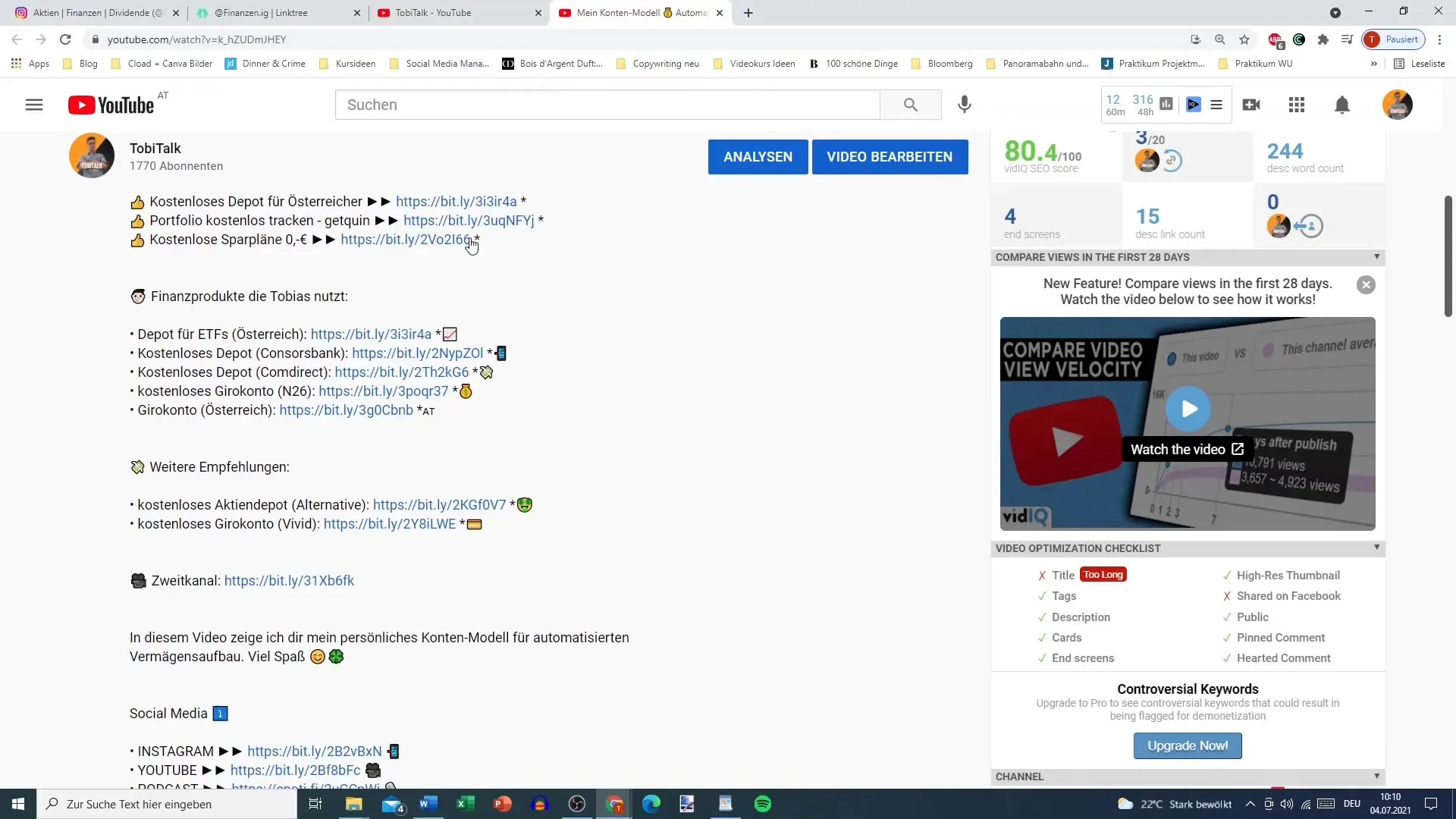
Task: Open the Bloomberg bookmark folder
Action: click(942, 64)
